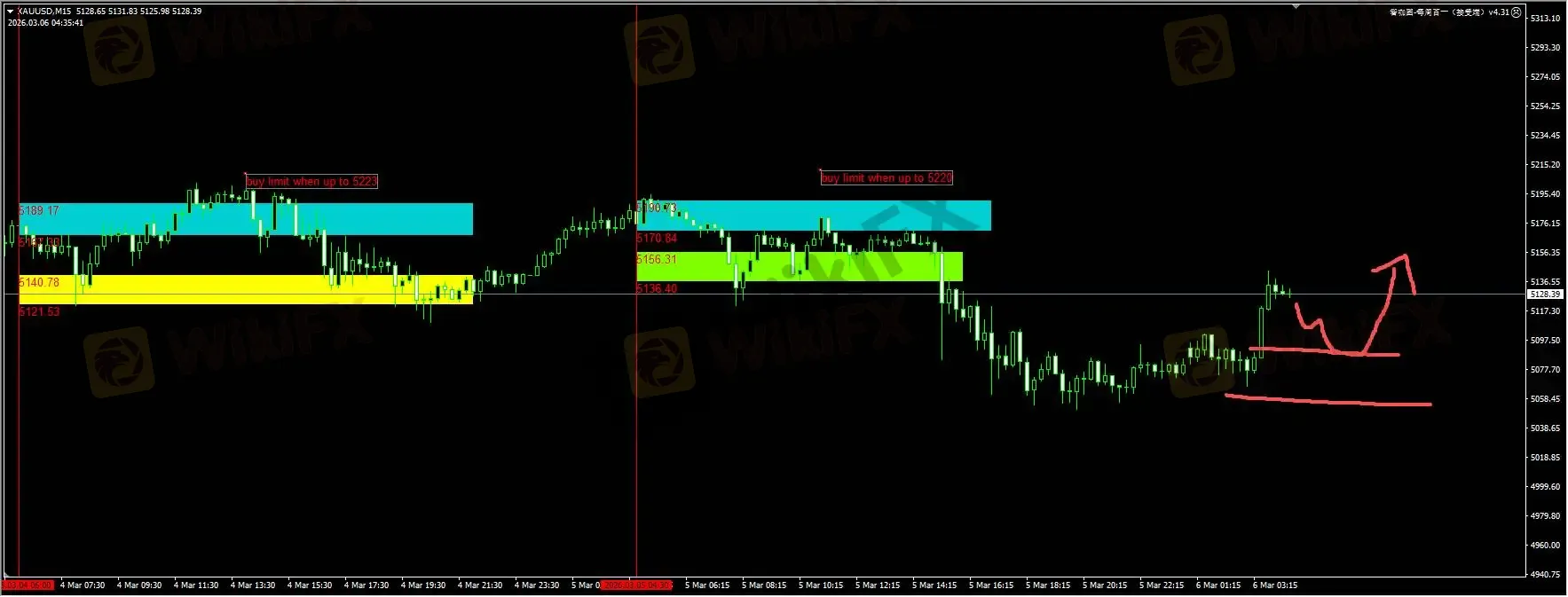Click 5274.05 on the price scale

(x=1545, y=77)
